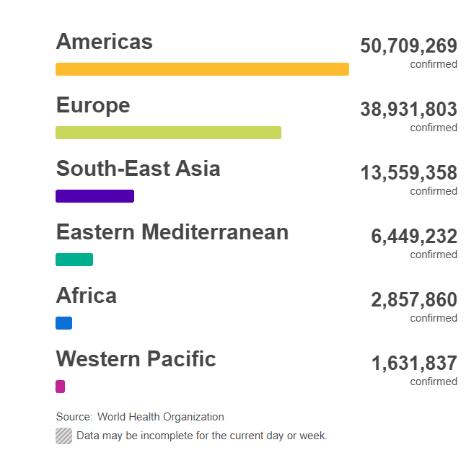Click the orange Americas bar
The width and height of the screenshot is (476, 458).
click(202, 69)
